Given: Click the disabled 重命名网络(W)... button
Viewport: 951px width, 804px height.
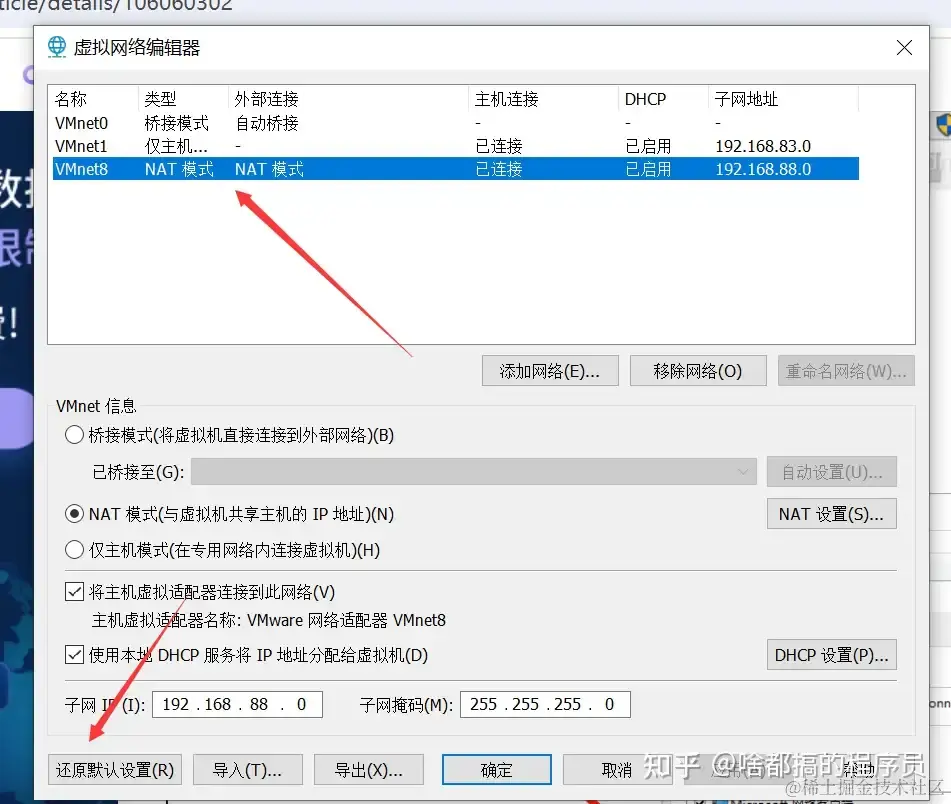Looking at the screenshot, I should click(x=846, y=370).
